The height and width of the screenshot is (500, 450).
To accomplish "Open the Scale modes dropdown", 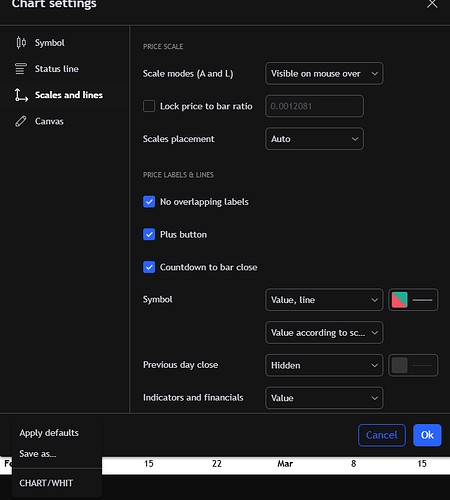I will (324, 73).
